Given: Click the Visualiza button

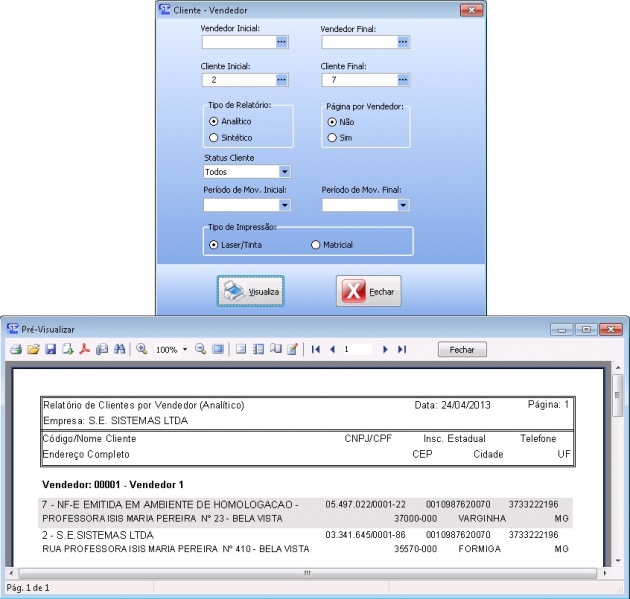Looking at the screenshot, I should click(x=251, y=291).
